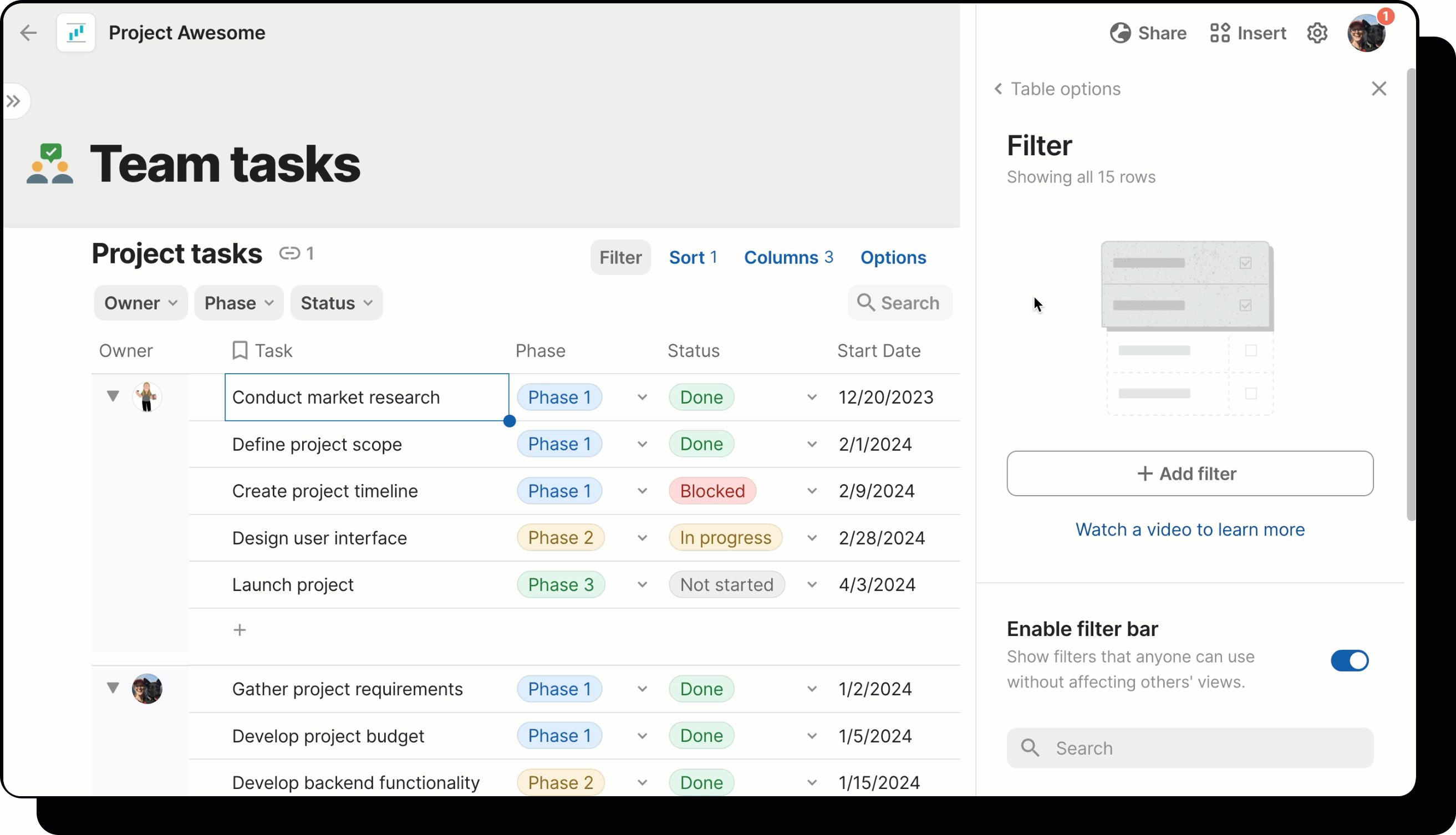Image resolution: width=1456 pixels, height=835 pixels.
Task: Click the user profile avatar with notification
Action: tap(1367, 33)
